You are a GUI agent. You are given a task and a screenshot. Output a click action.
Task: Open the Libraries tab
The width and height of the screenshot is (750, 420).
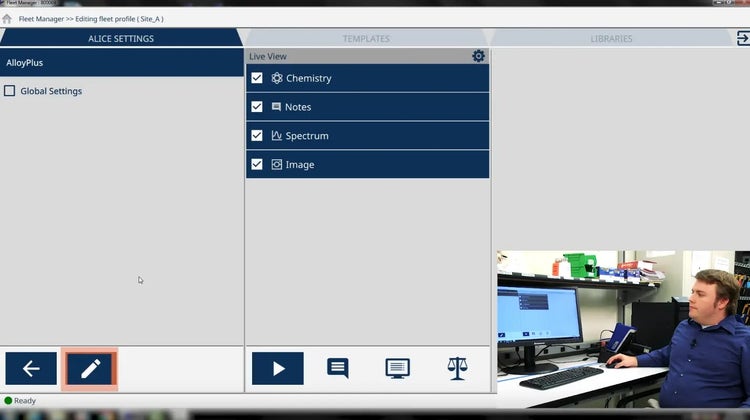[610, 39]
